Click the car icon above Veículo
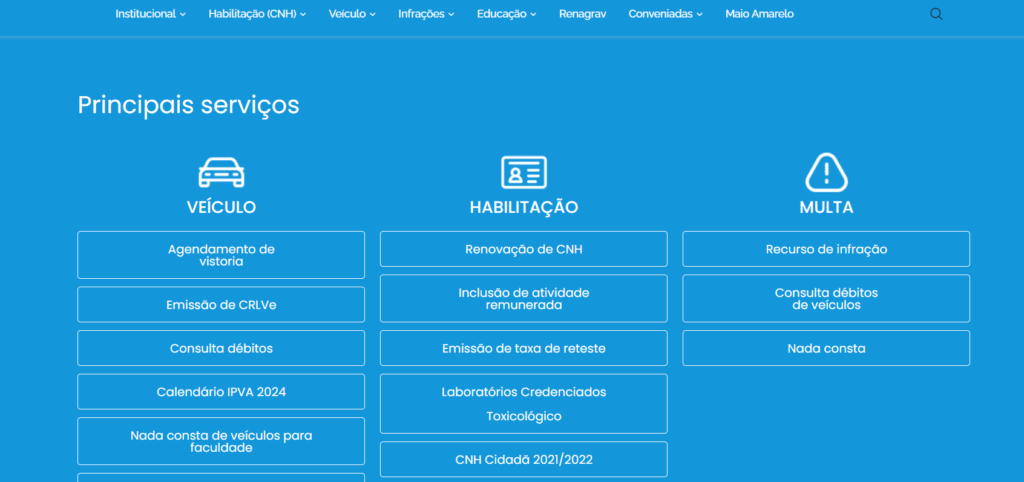Image resolution: width=1024 pixels, height=482 pixels. (x=221, y=172)
